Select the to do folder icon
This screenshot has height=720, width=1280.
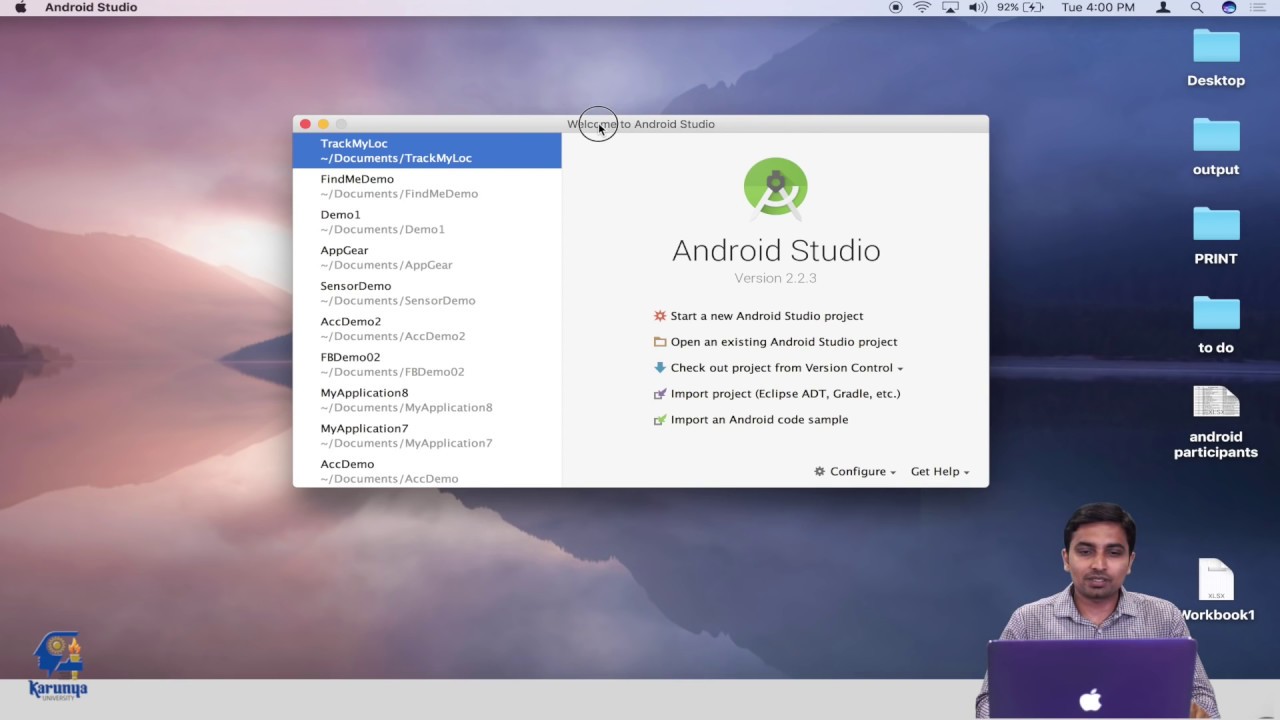(x=1216, y=313)
